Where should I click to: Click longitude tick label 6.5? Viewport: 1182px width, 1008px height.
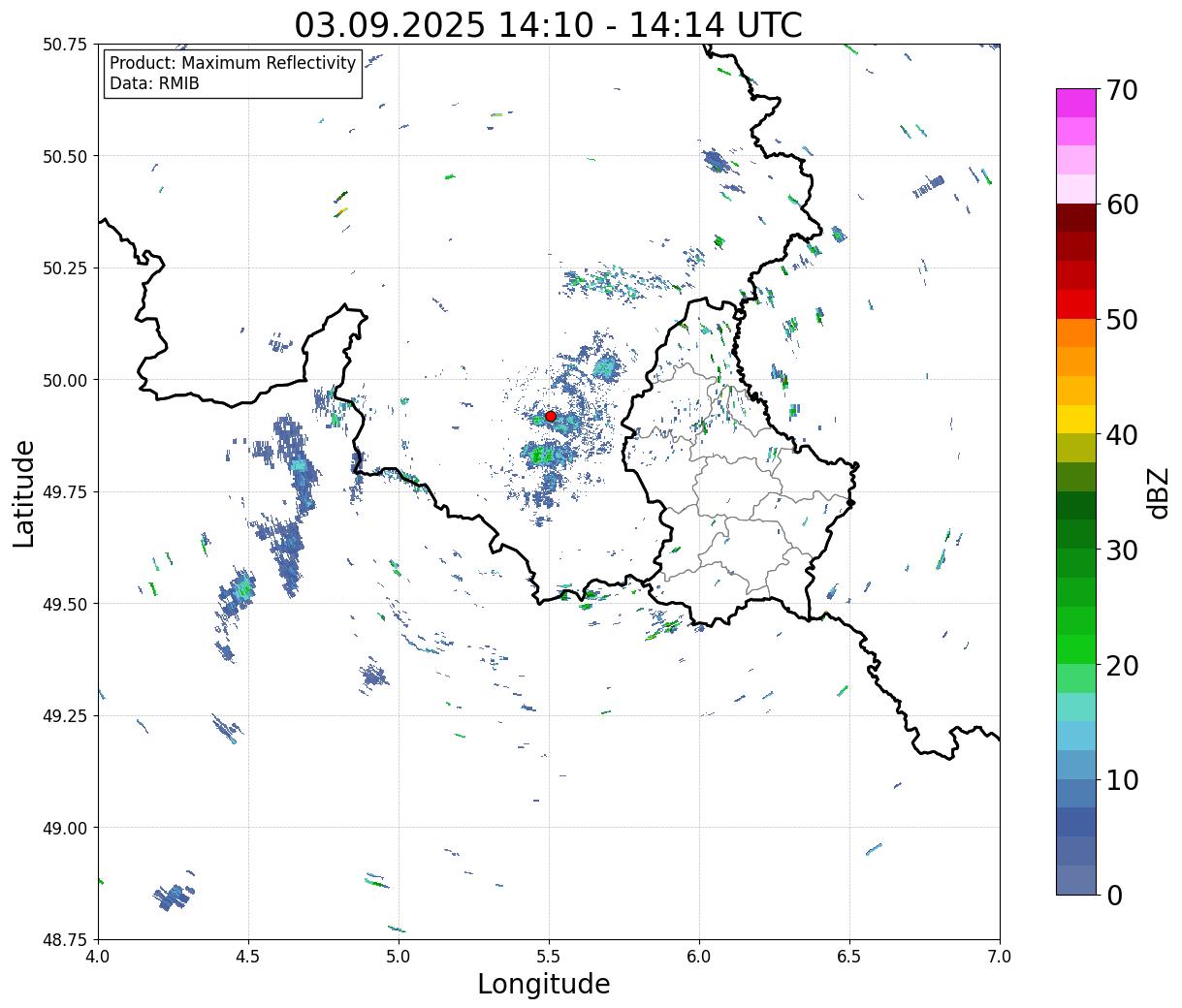point(849,957)
